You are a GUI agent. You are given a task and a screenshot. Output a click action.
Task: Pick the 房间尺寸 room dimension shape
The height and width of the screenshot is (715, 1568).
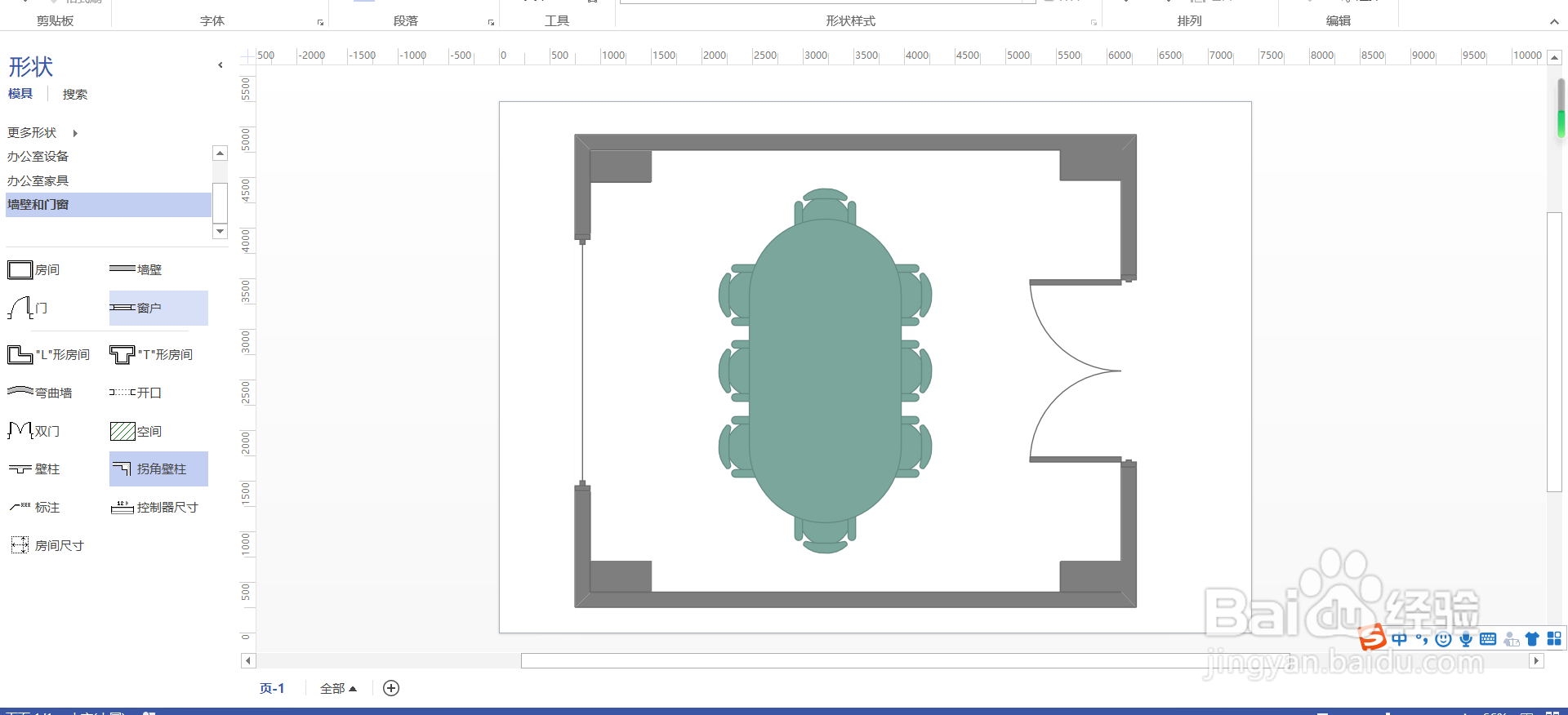pyautogui.click(x=47, y=545)
